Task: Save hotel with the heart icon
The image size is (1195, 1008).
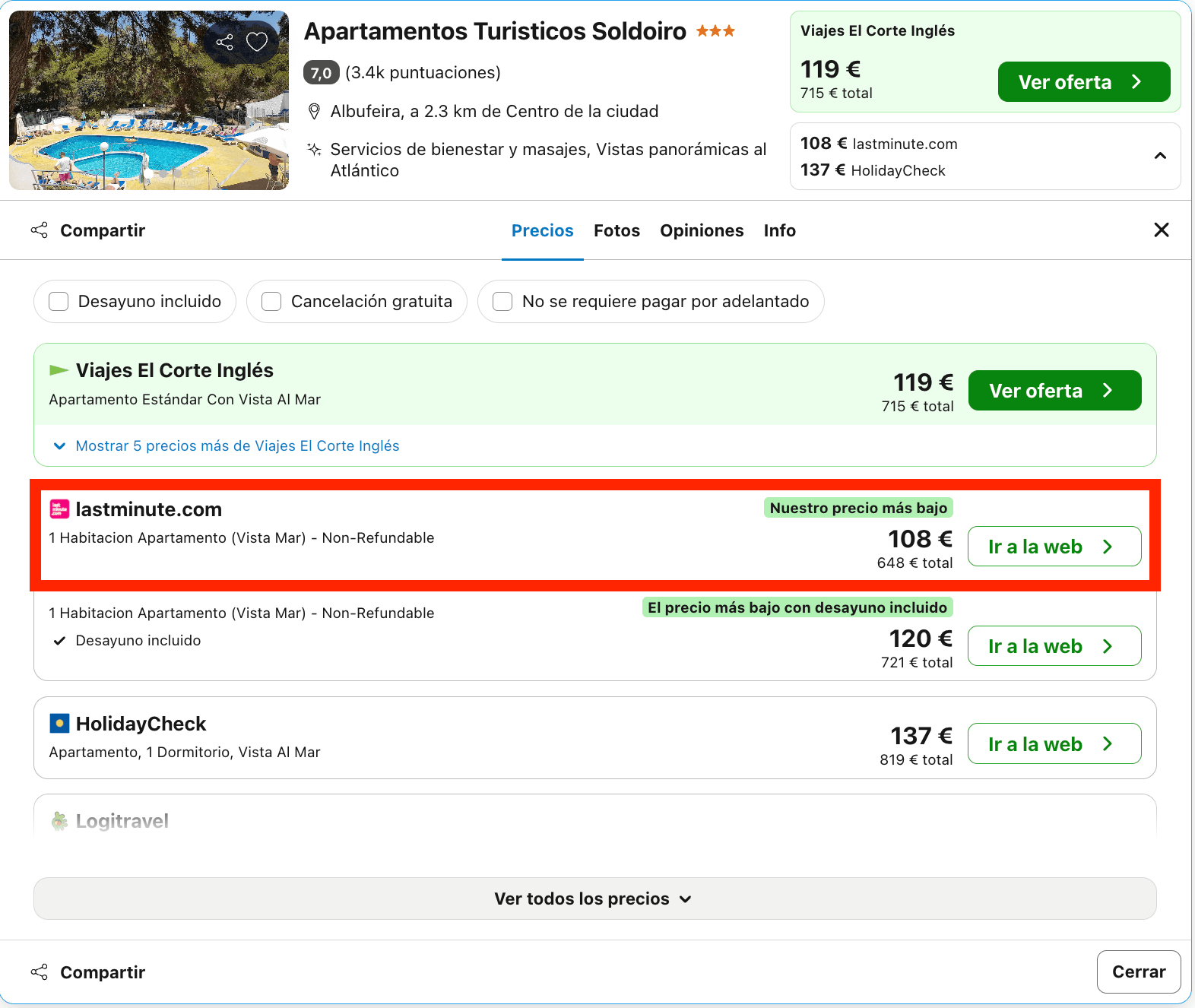Action: click(257, 42)
